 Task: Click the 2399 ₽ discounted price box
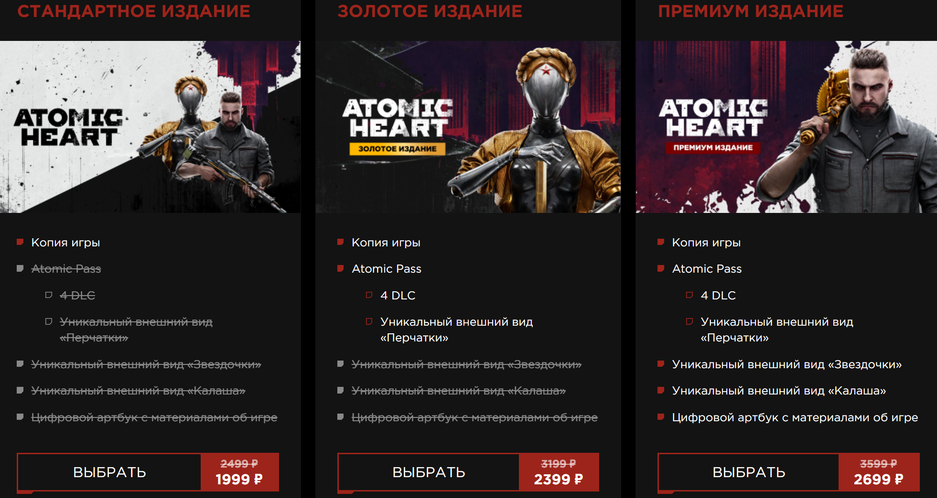click(559, 472)
